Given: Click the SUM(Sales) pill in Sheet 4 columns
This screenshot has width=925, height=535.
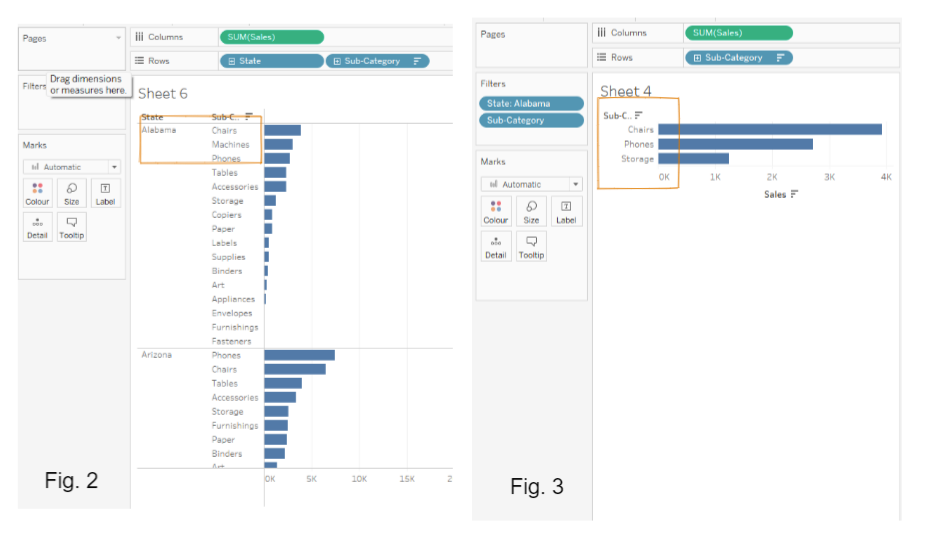Looking at the screenshot, I should click(738, 33).
